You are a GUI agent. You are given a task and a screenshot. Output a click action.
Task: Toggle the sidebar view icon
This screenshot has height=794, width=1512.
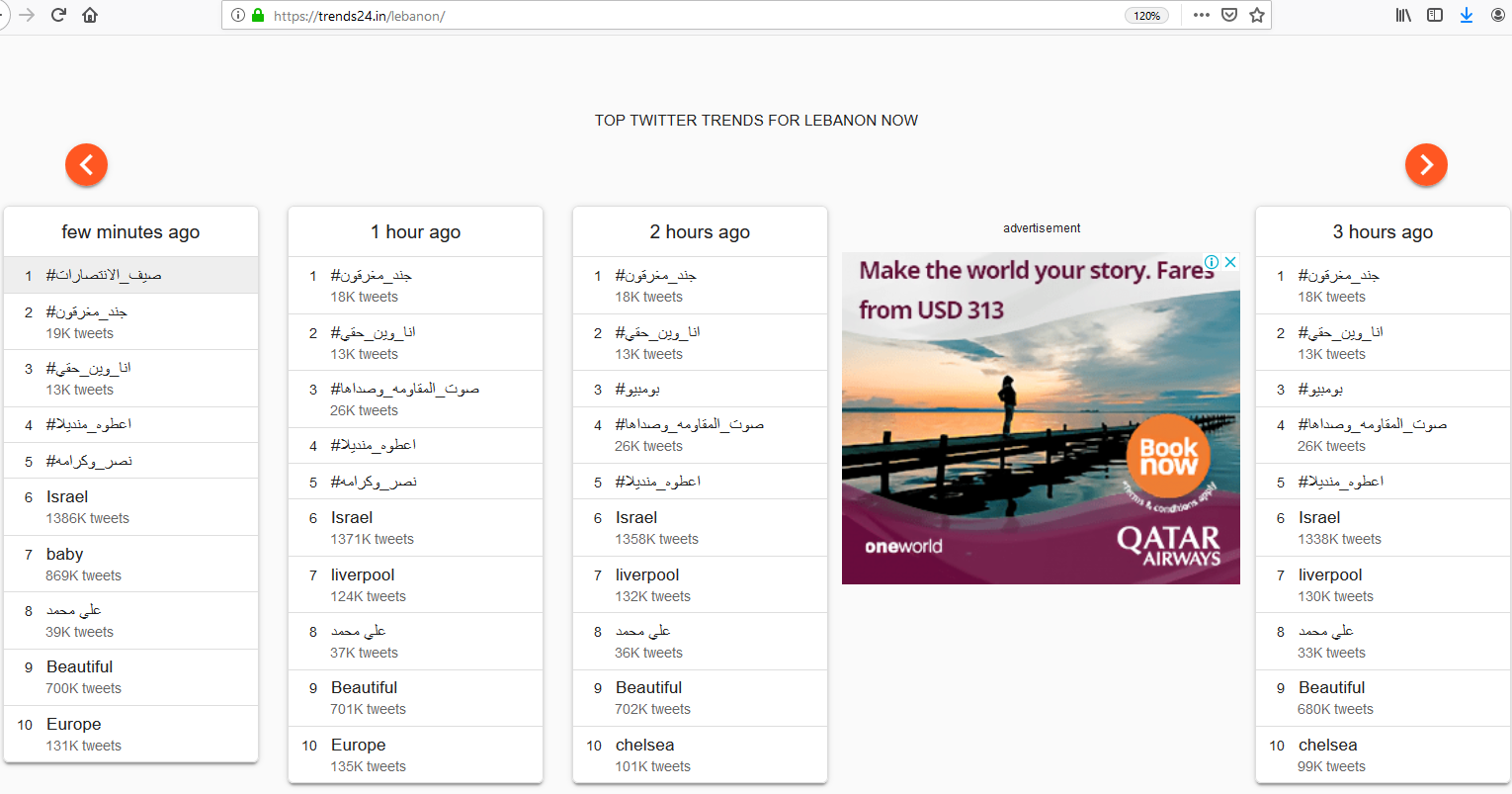[x=1435, y=15]
